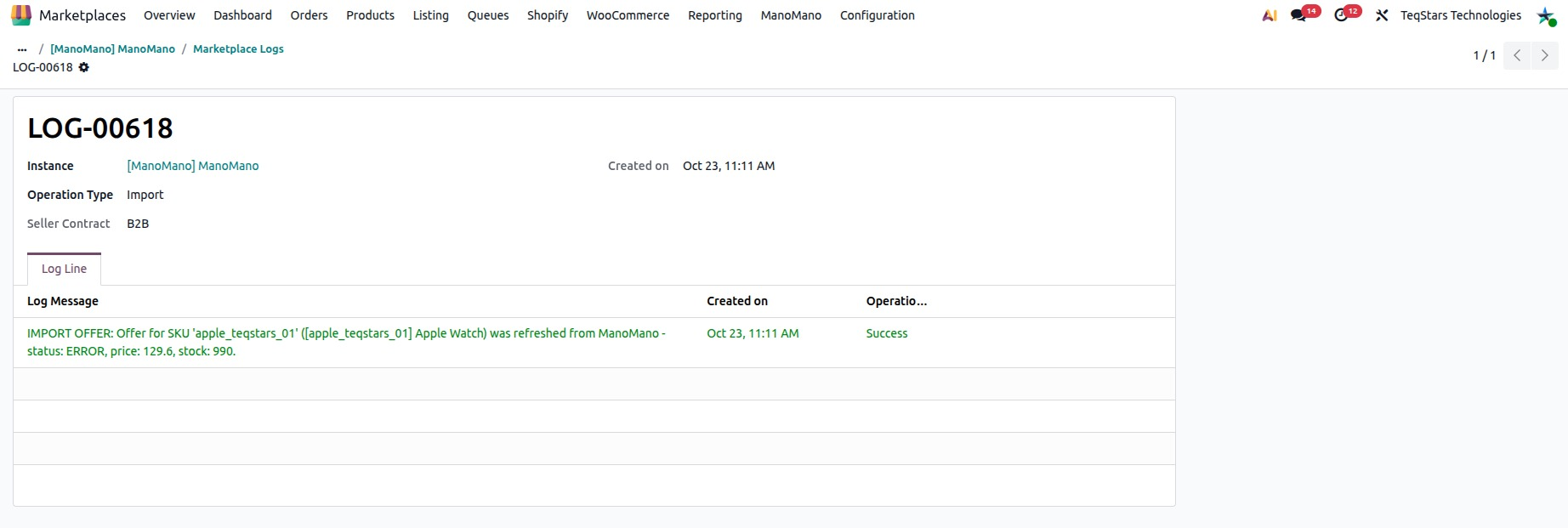Open the Configuration menu
Image resolution: width=1568 pixels, height=528 pixels.
pos(878,15)
